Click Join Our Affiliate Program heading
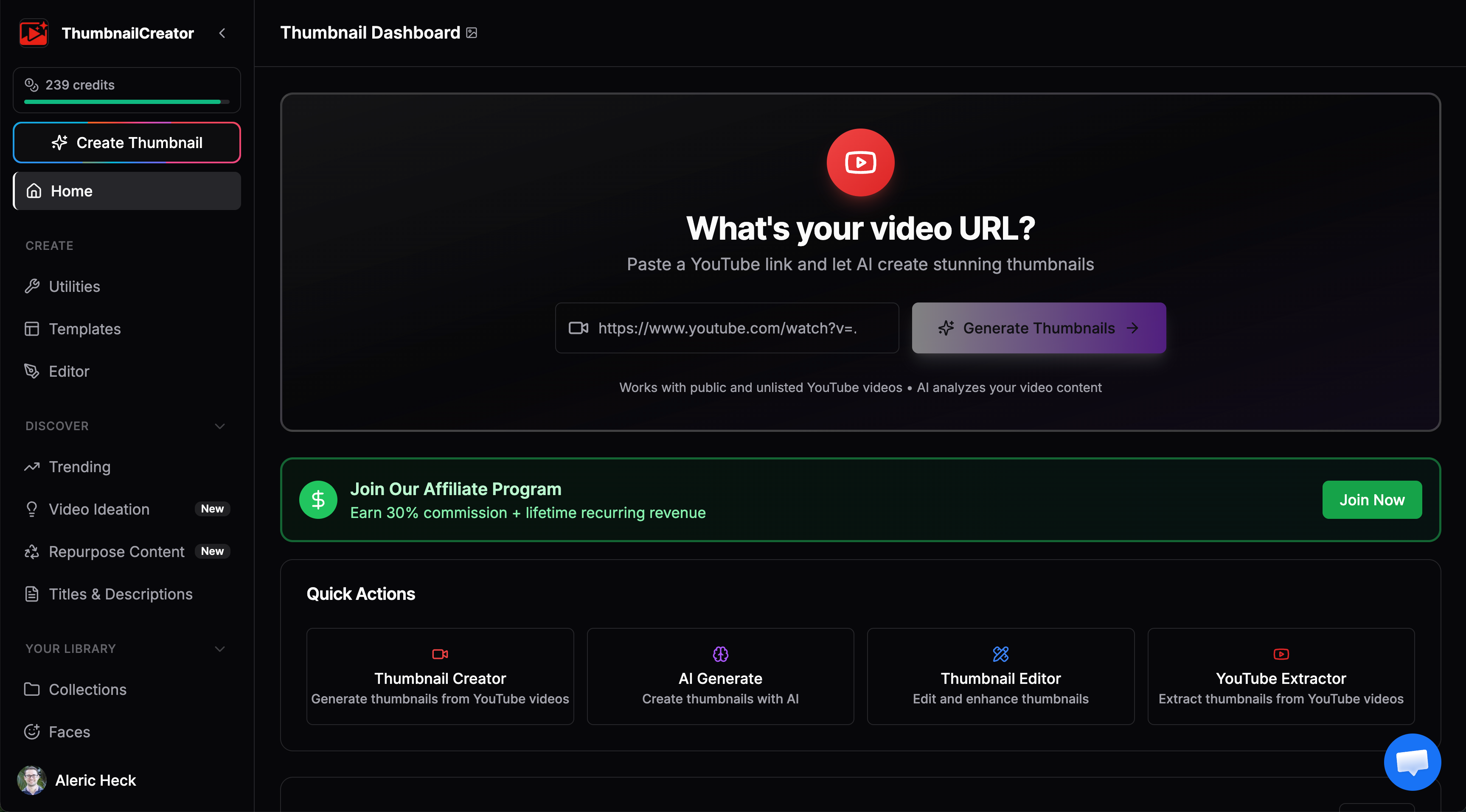This screenshot has height=812, width=1466. (456, 489)
